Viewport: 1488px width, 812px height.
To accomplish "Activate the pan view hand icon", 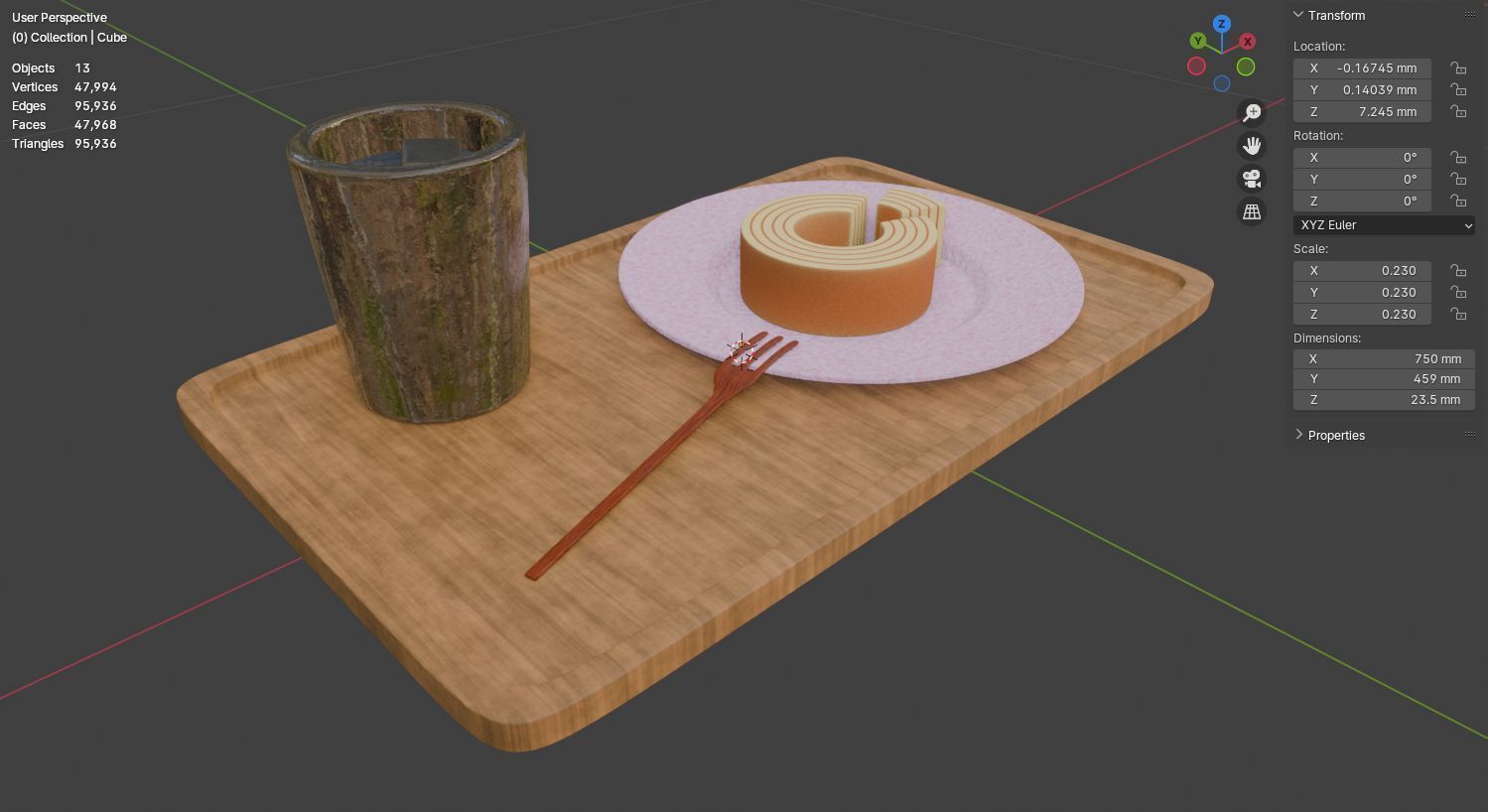I will point(1252,146).
